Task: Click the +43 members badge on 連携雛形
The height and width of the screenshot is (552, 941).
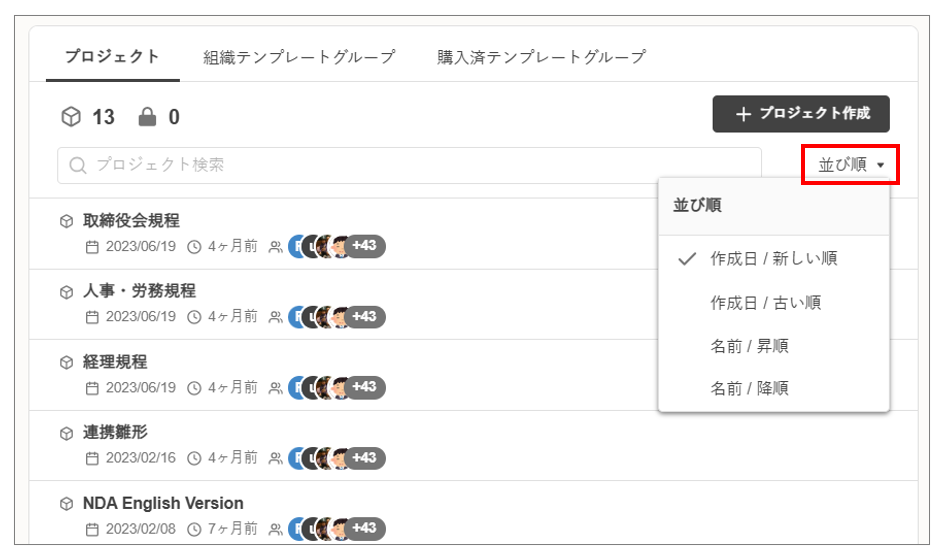Action: click(x=366, y=458)
